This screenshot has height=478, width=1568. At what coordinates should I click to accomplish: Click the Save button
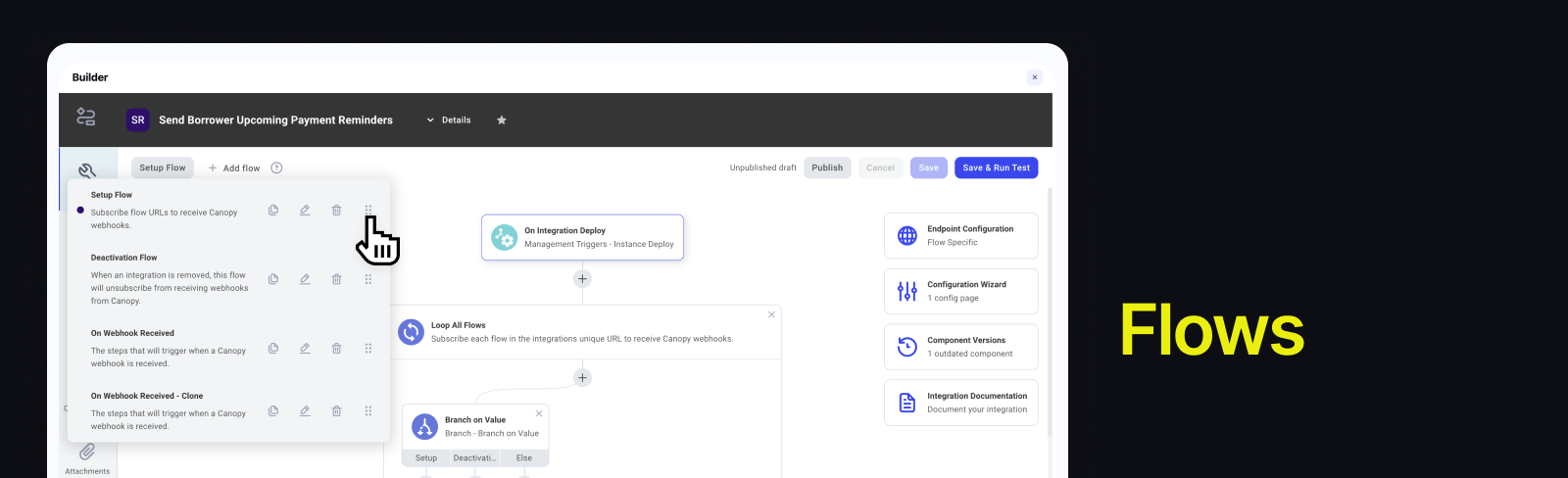(x=928, y=167)
